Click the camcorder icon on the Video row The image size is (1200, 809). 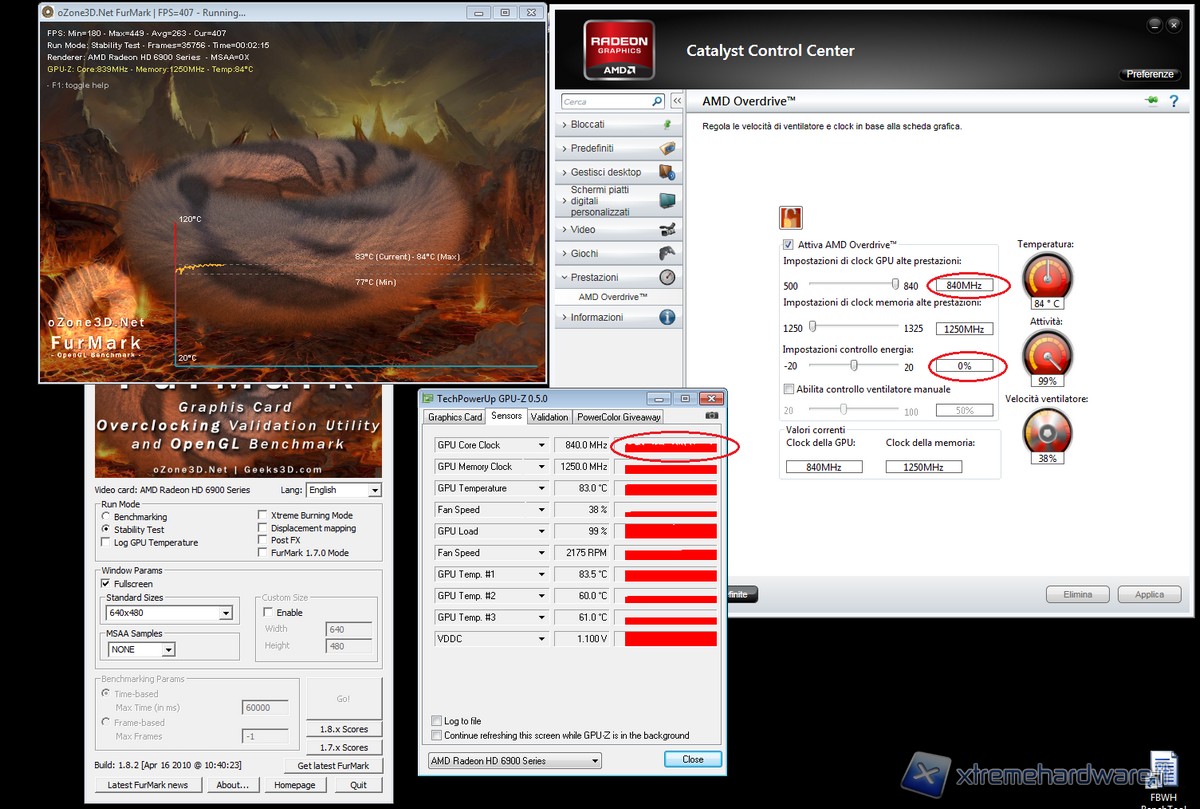[667, 229]
